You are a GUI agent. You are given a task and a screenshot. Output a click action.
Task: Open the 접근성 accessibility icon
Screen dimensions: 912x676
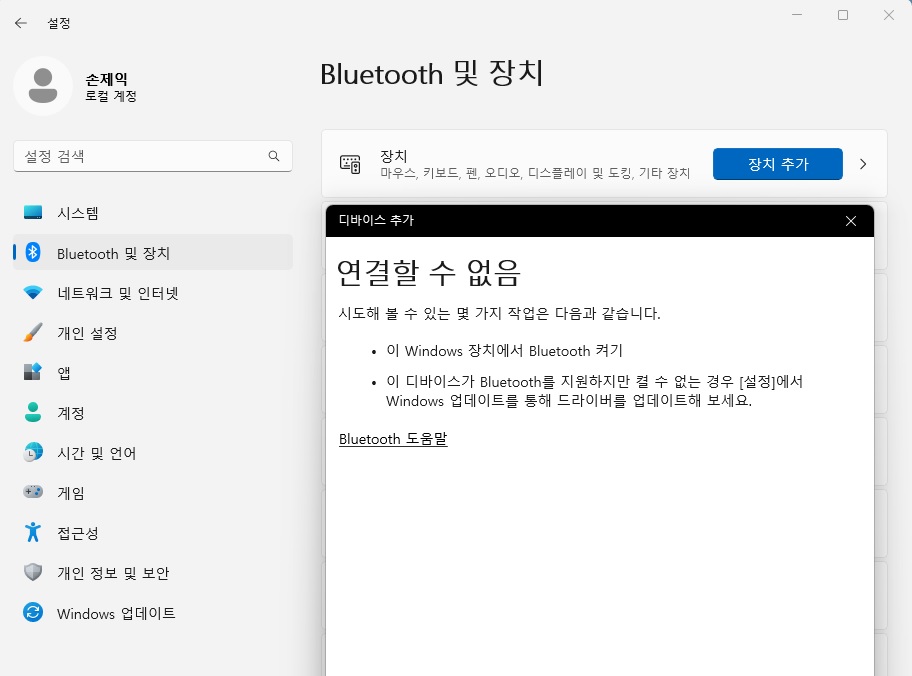(x=33, y=532)
